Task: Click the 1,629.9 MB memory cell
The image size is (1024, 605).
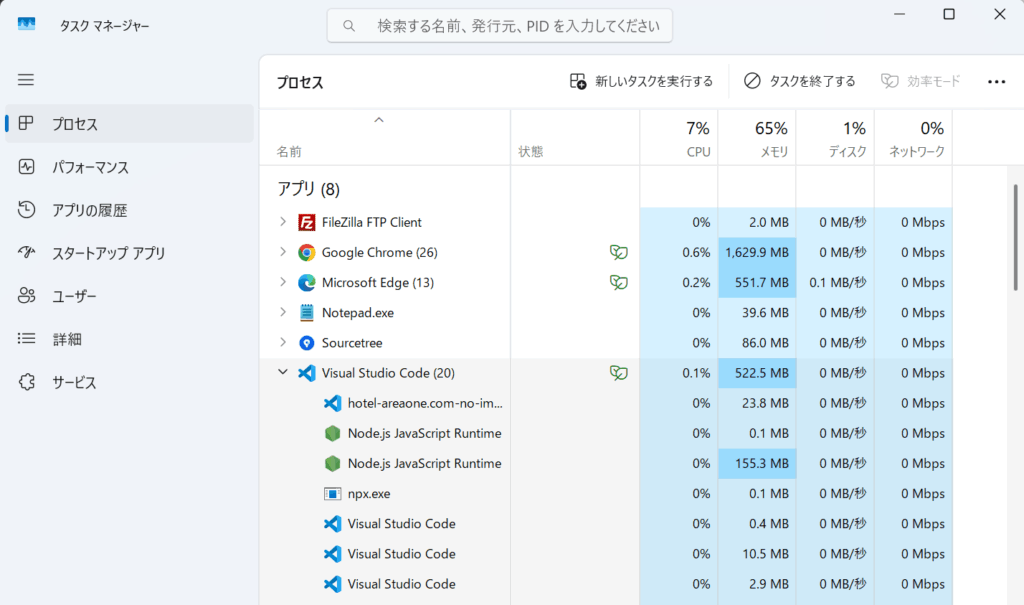Action: 757,252
